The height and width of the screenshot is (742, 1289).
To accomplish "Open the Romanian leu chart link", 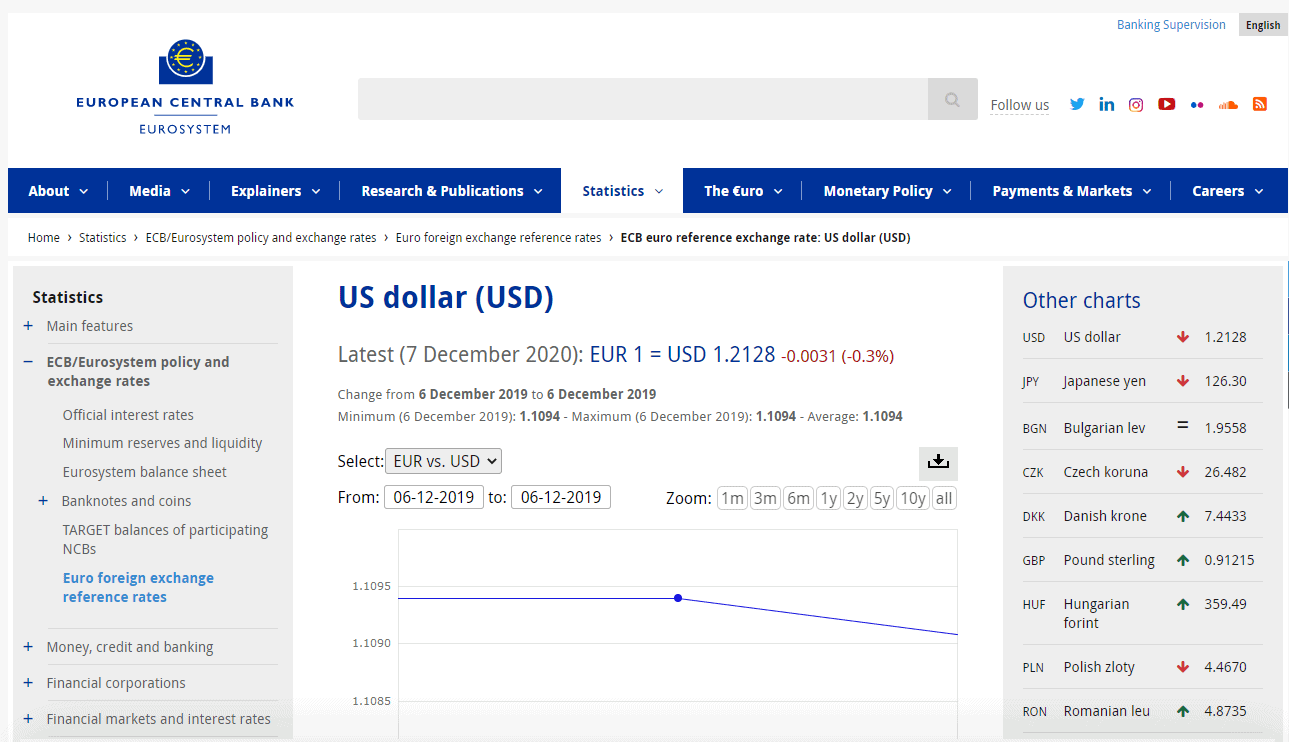I will point(1107,711).
